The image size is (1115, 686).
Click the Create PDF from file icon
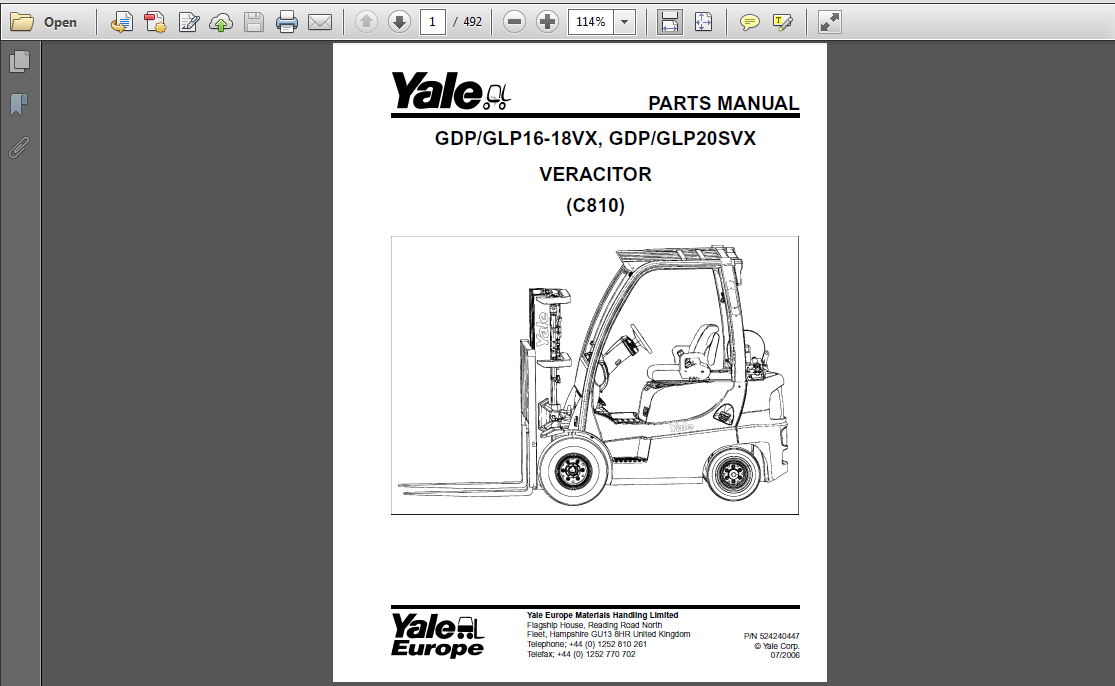pyautogui.click(x=122, y=23)
